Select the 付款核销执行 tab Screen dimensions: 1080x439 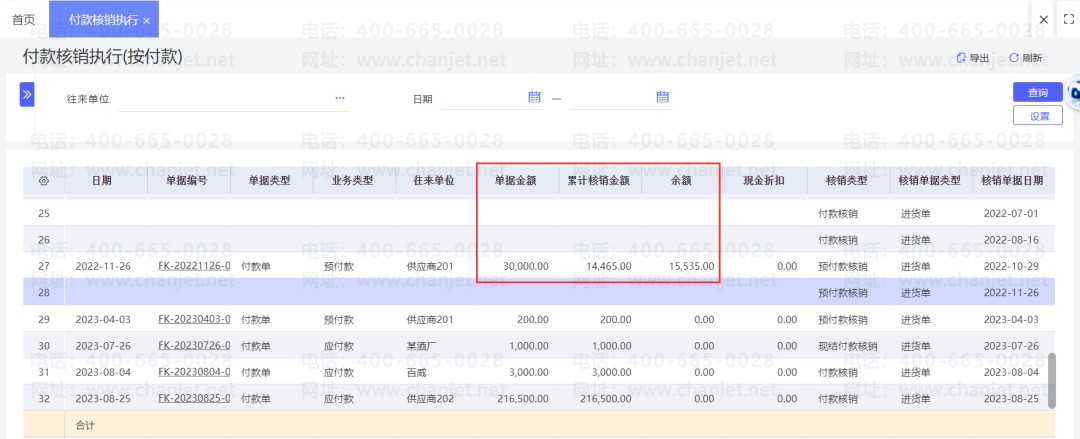coord(103,19)
